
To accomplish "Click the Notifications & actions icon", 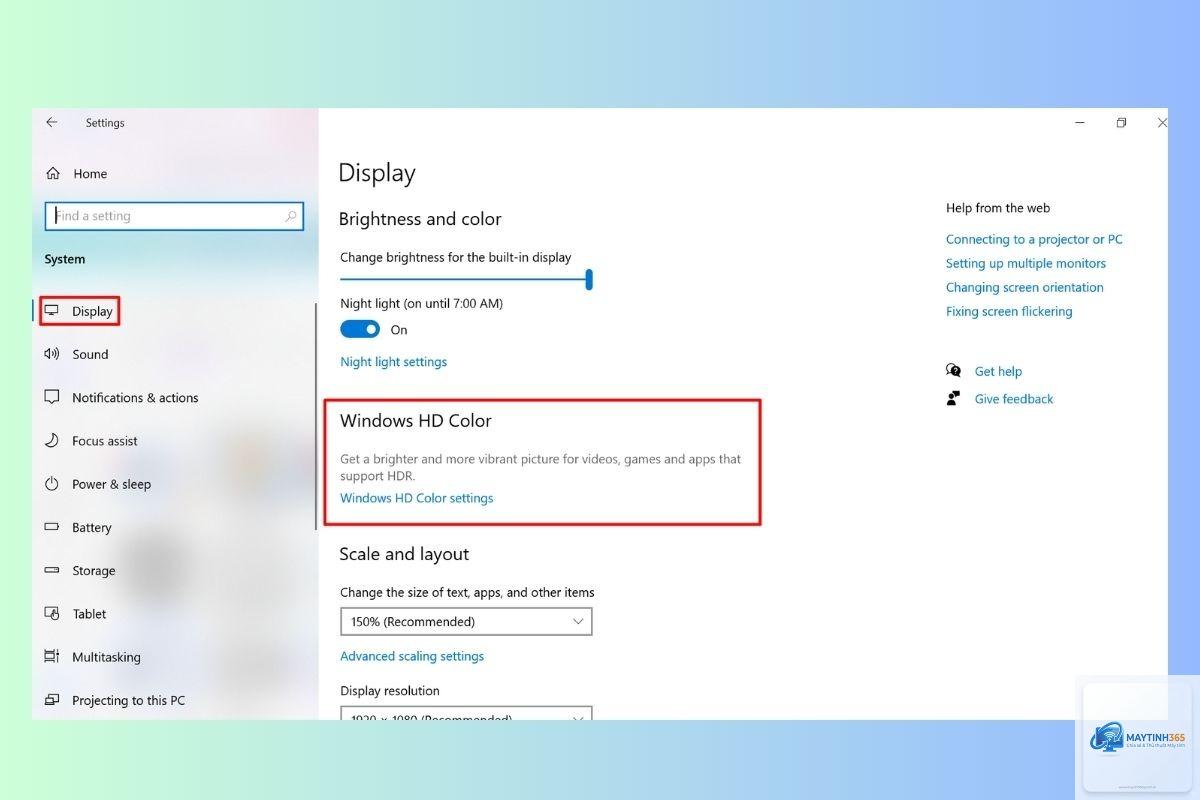I will tap(52, 397).
